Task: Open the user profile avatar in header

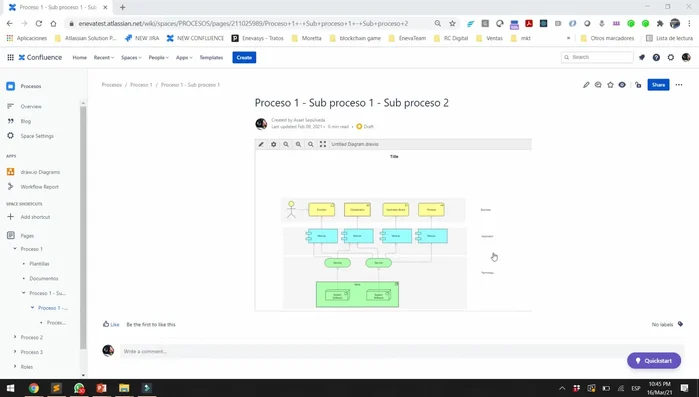Action: pos(686,57)
